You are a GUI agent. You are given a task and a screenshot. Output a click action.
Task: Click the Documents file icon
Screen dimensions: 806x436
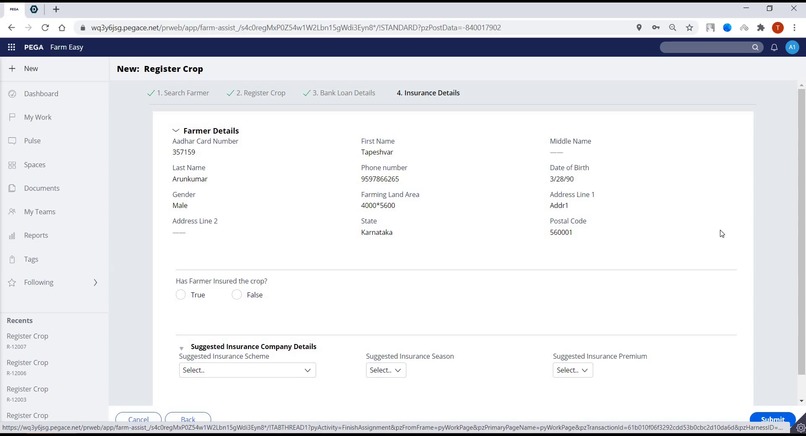coord(12,188)
